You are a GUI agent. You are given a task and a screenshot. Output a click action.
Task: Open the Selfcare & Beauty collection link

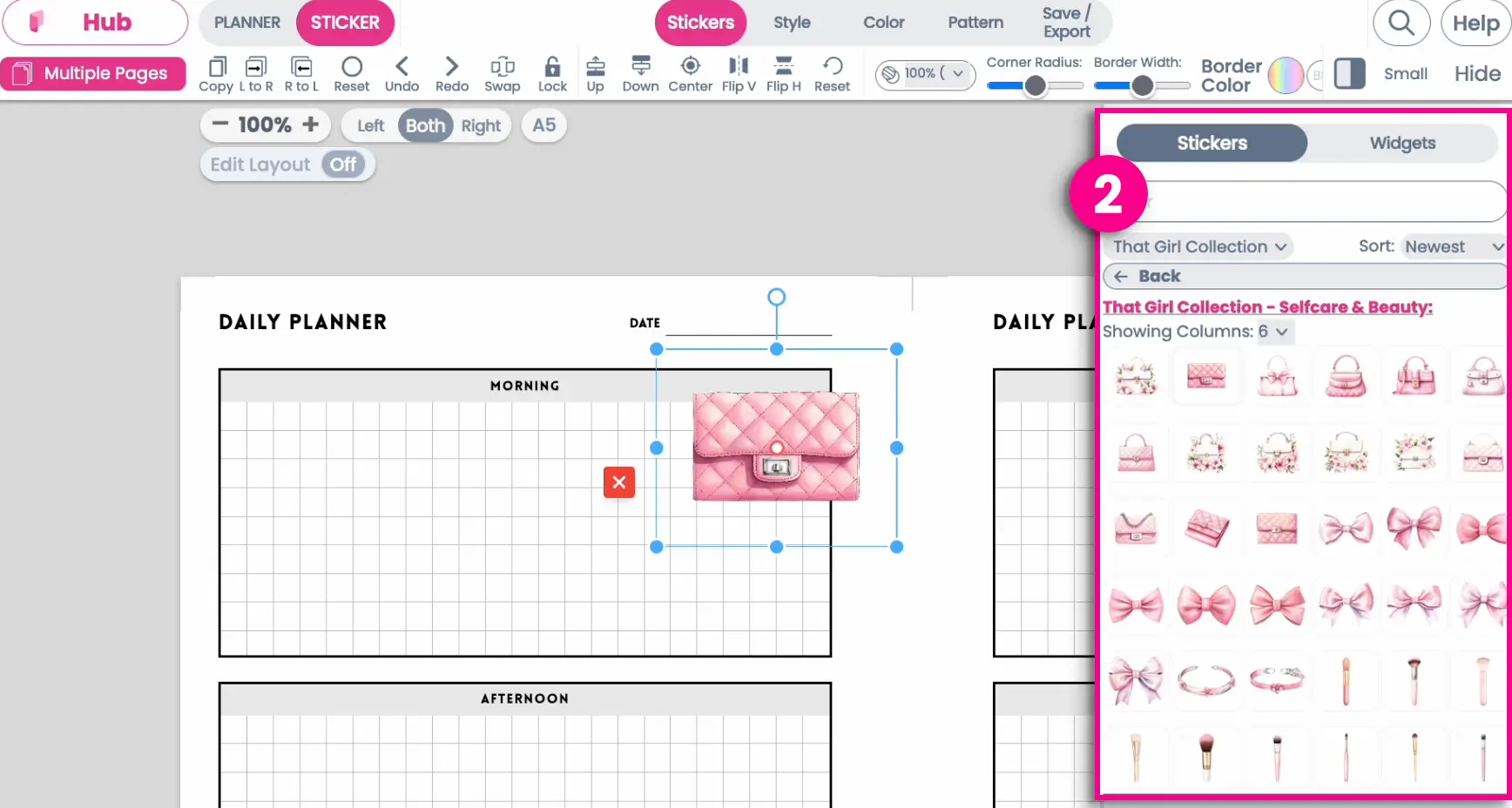click(x=1267, y=306)
